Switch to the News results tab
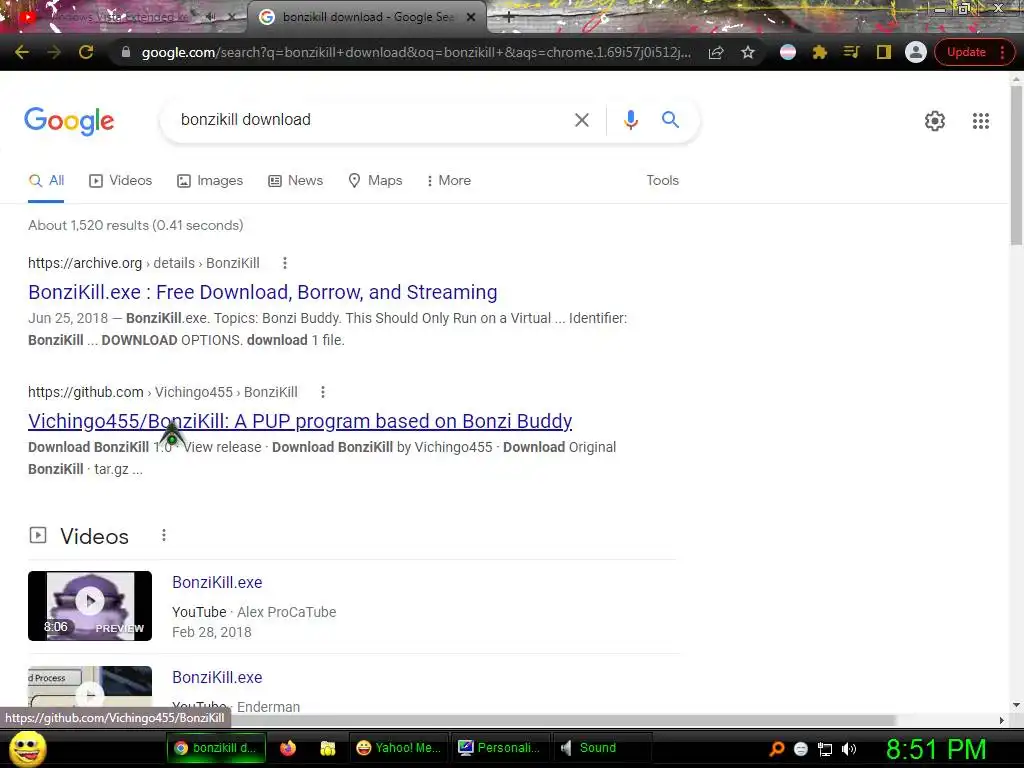Screen dimensions: 1024x768 296,180
